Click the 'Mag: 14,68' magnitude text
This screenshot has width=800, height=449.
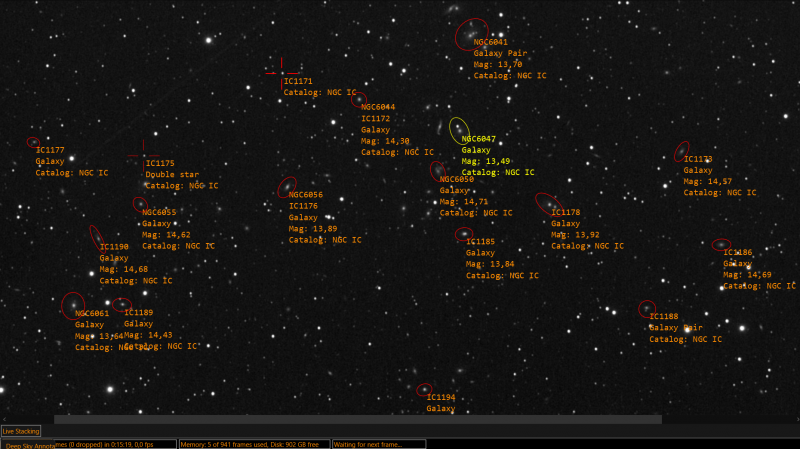[x=124, y=269]
